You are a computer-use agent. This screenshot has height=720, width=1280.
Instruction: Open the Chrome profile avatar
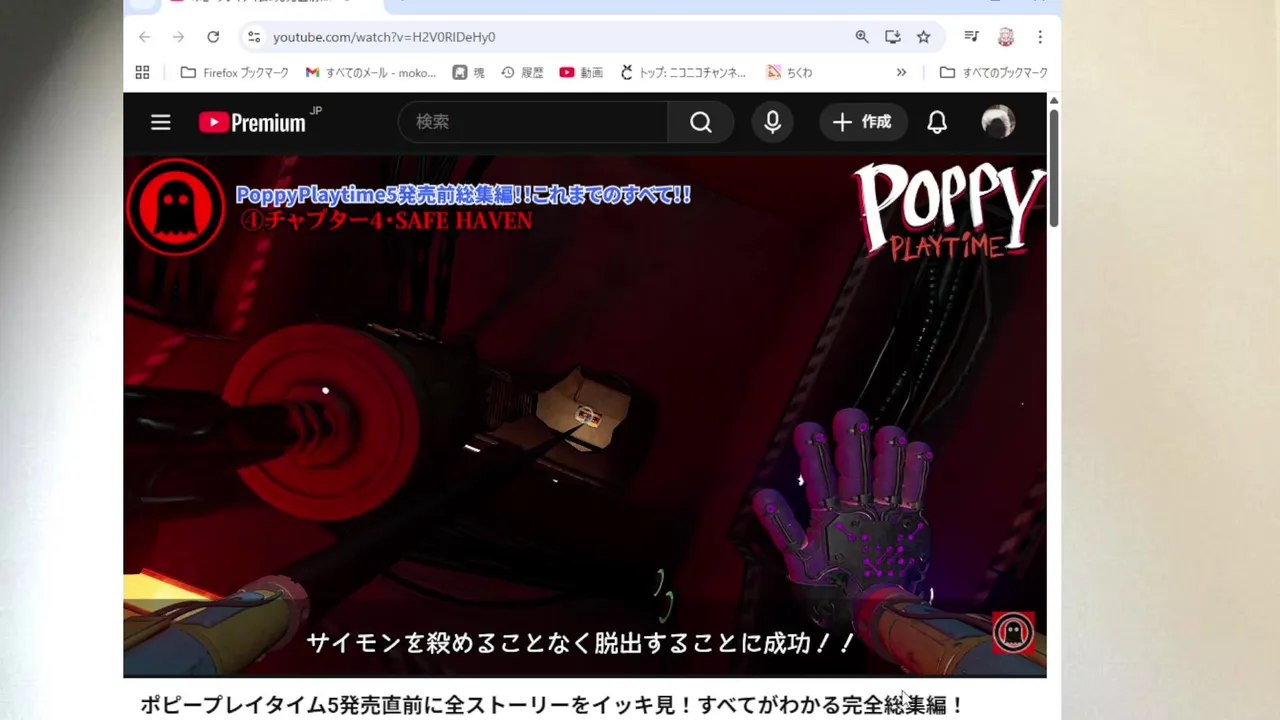click(1006, 37)
